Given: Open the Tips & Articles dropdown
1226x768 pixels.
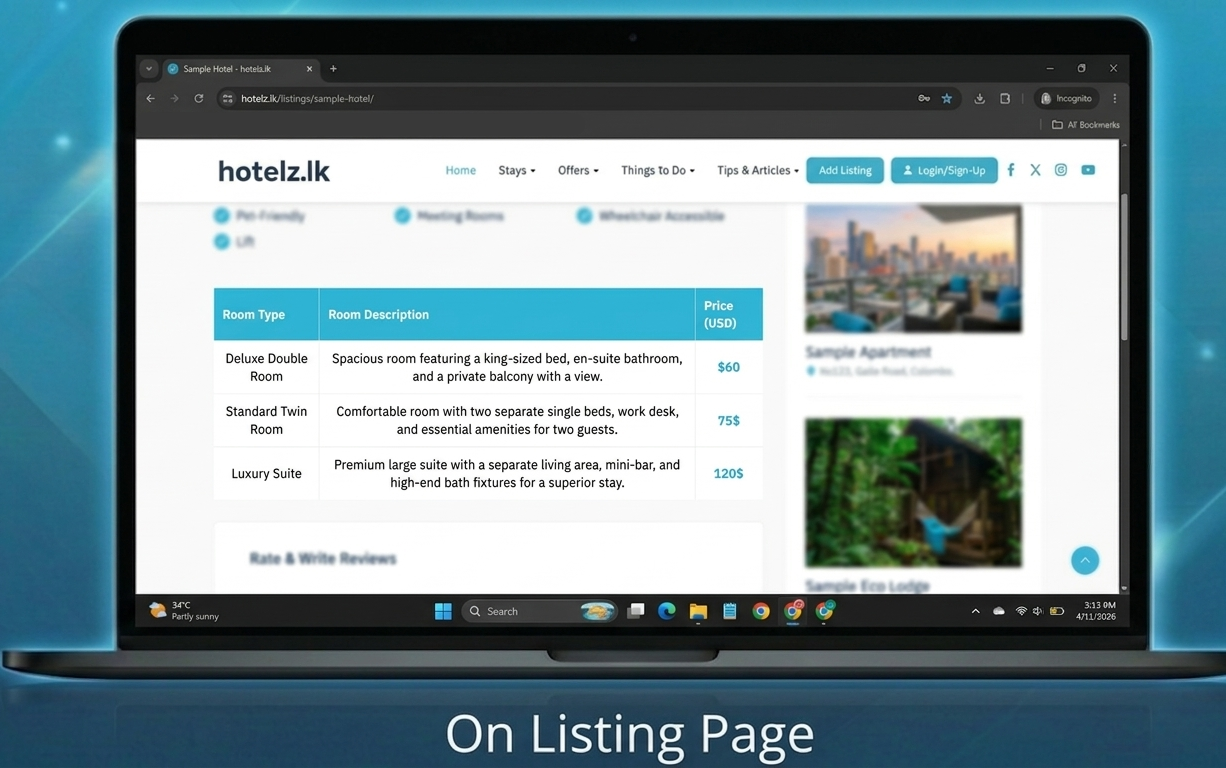Looking at the screenshot, I should 757,171.
